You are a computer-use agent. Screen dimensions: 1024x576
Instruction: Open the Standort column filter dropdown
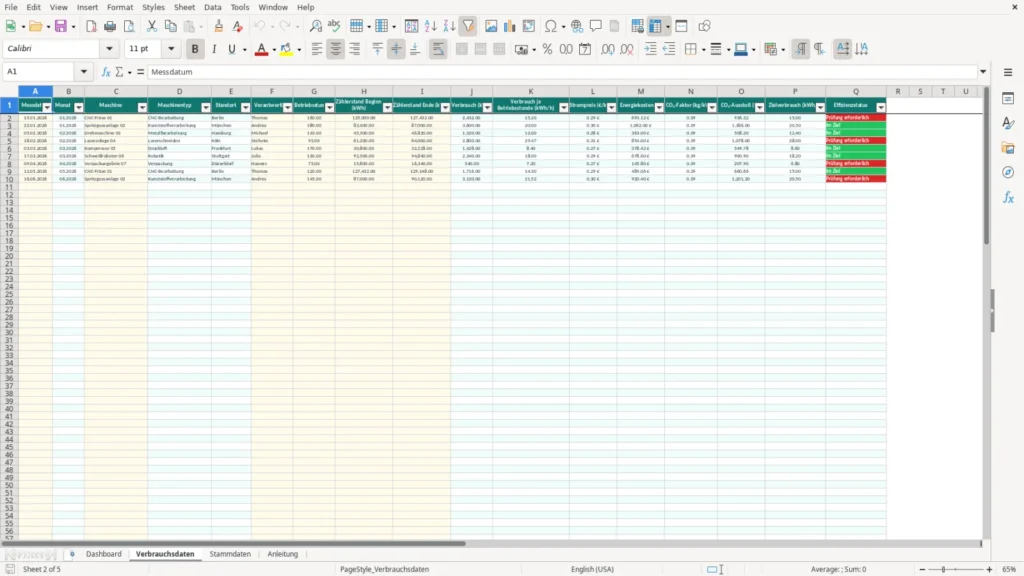[246, 107]
